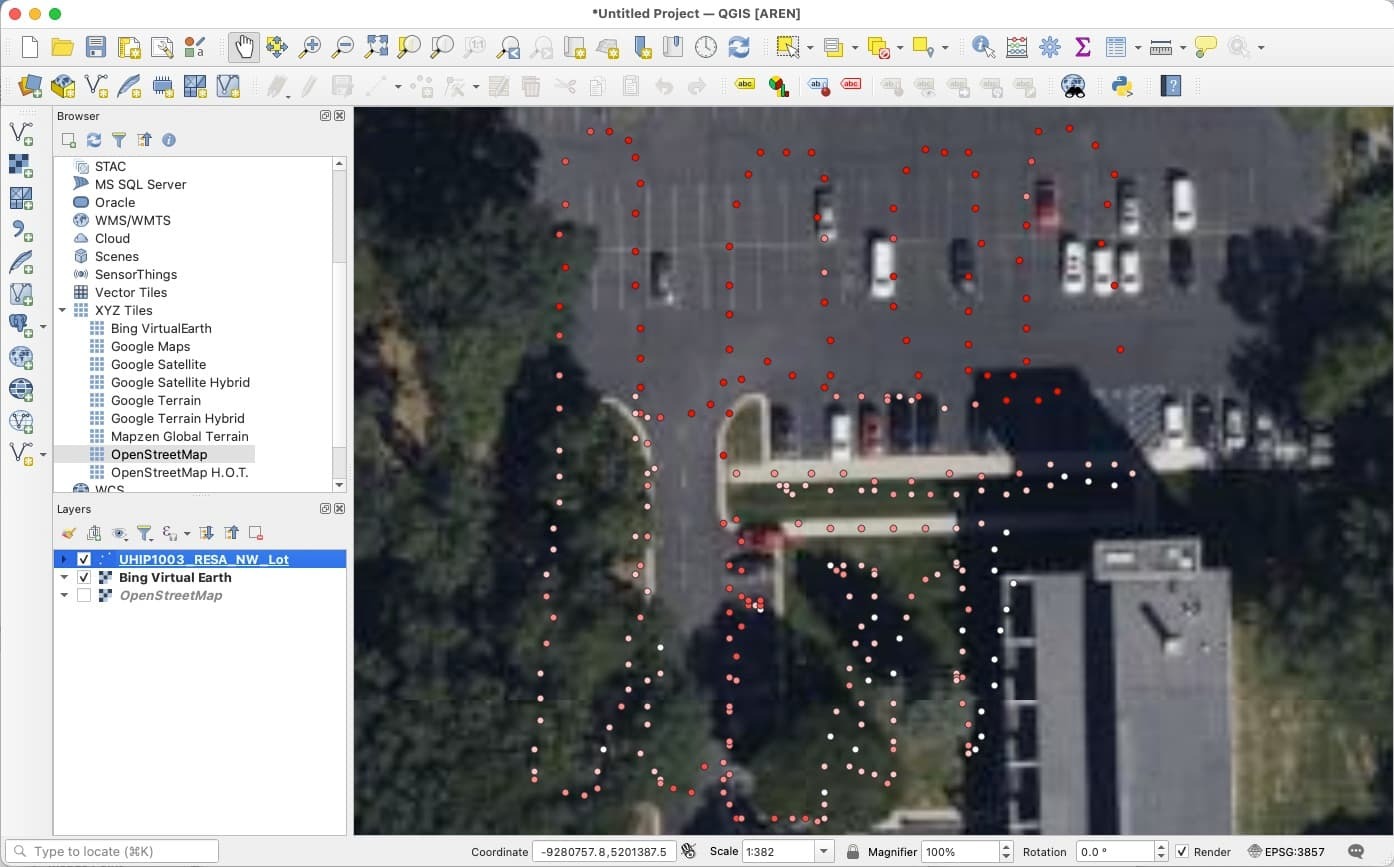Click the Statistical Summary sigma icon

tap(1082, 47)
